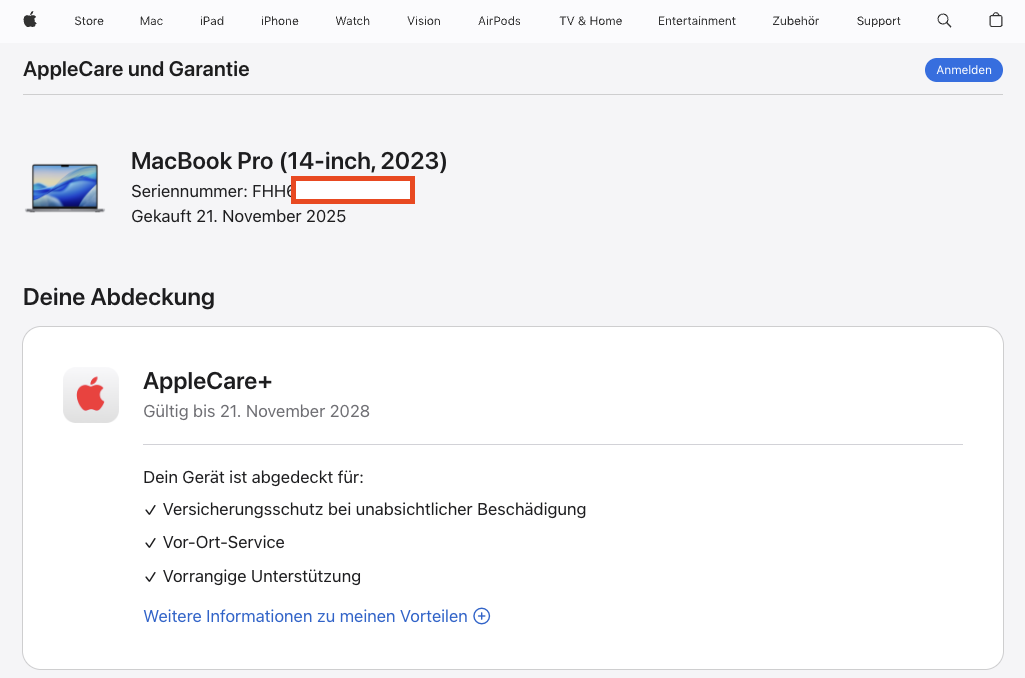Select iPhone in the top navigation
Image resolution: width=1025 pixels, height=678 pixels.
(280, 21)
